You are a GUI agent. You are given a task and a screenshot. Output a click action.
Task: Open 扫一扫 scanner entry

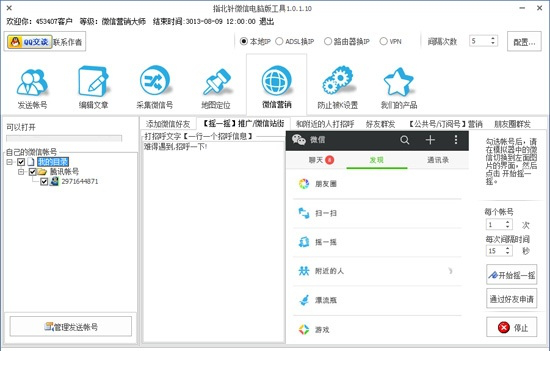coord(377,213)
